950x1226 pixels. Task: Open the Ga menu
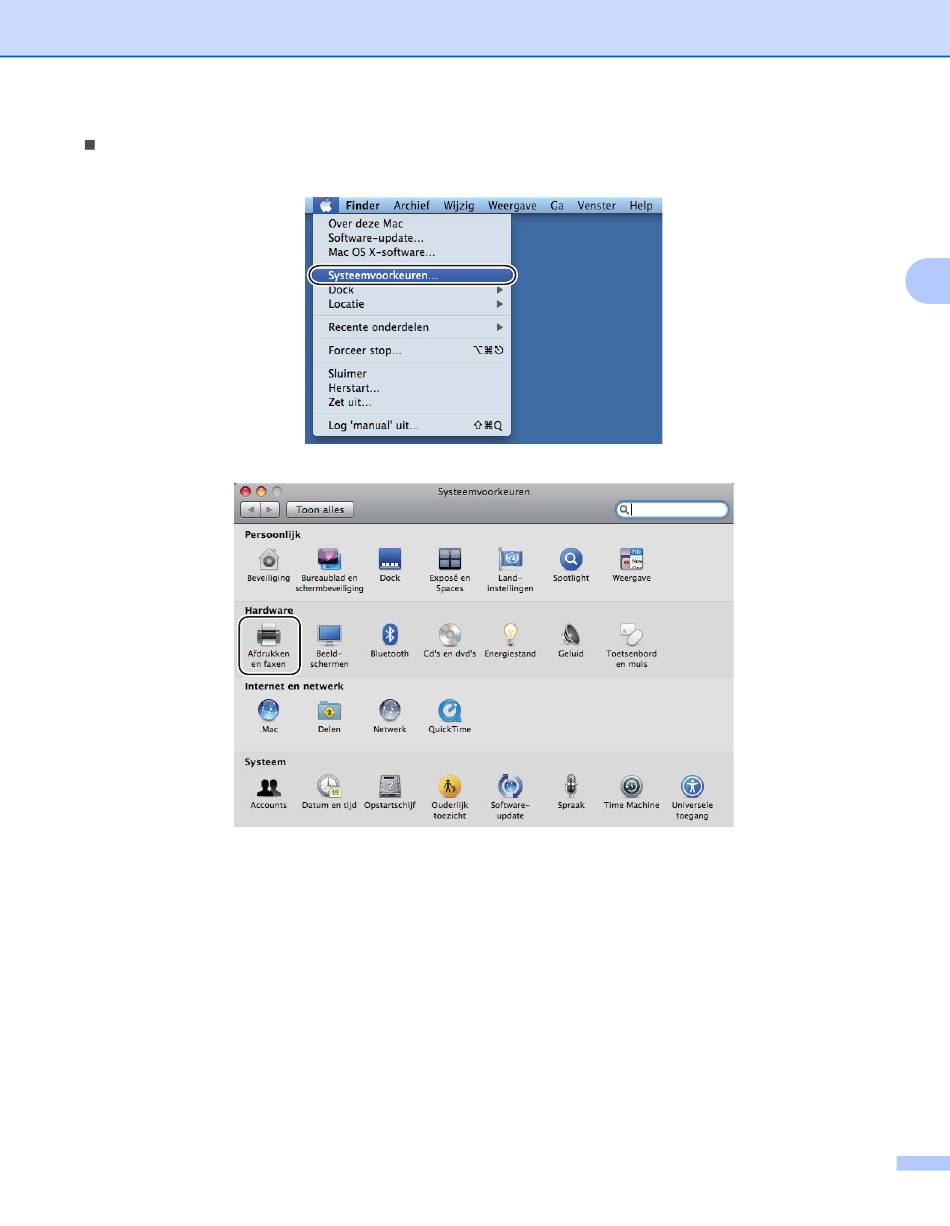coord(557,206)
